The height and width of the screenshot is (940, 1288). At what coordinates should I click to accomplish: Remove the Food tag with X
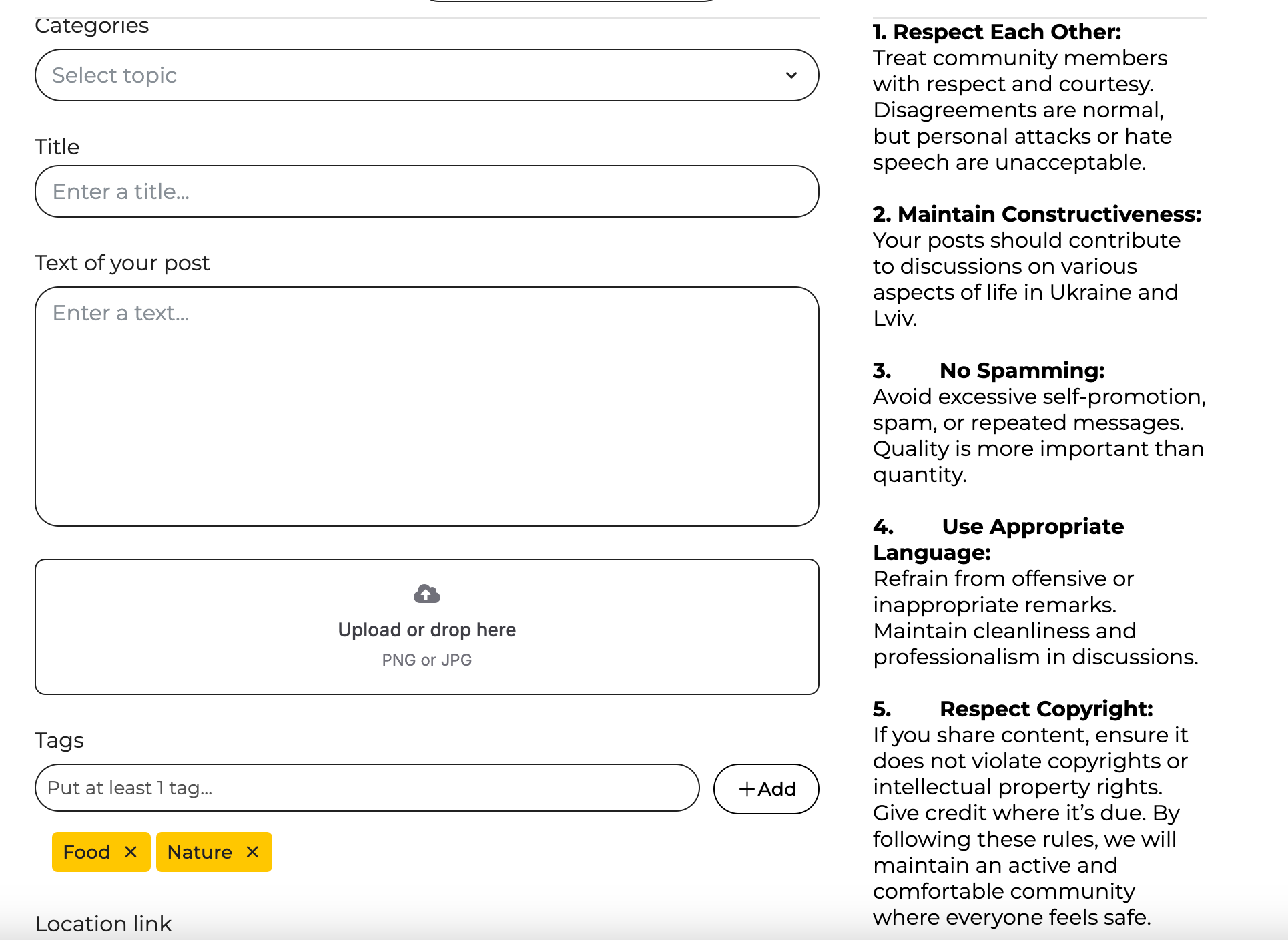click(x=131, y=852)
